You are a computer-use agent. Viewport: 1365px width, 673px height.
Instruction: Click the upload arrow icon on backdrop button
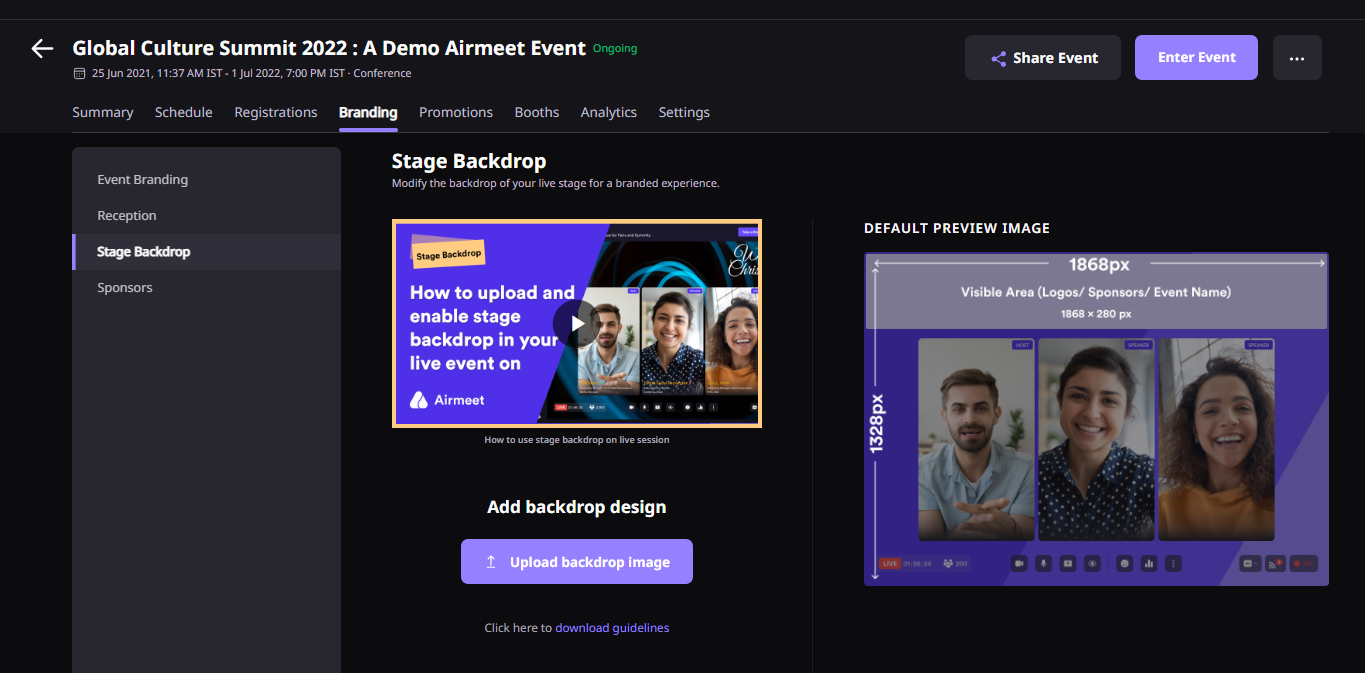pos(491,562)
